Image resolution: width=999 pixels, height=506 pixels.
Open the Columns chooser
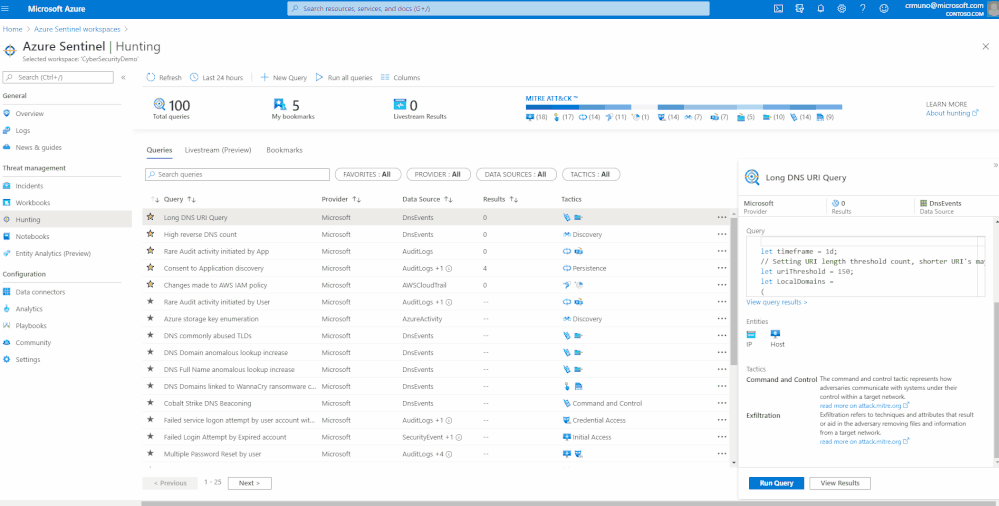(400, 78)
